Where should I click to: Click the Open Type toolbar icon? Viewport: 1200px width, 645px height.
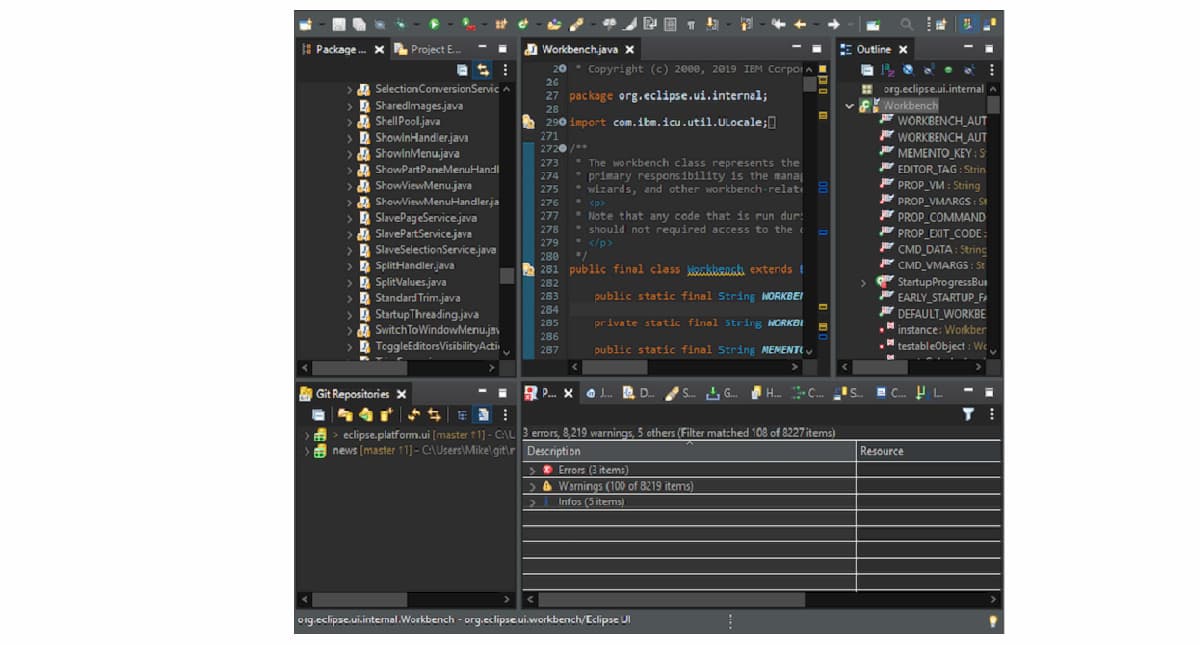(x=554, y=24)
